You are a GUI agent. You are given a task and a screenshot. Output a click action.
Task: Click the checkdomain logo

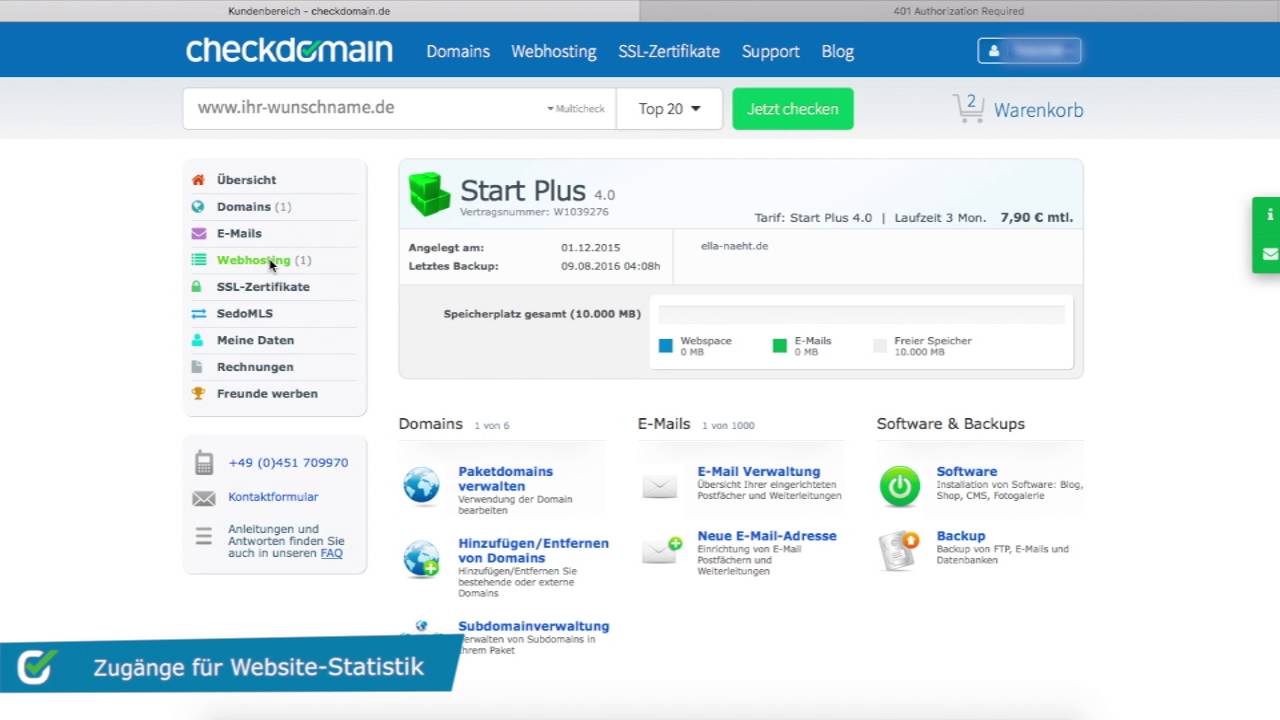[289, 50]
